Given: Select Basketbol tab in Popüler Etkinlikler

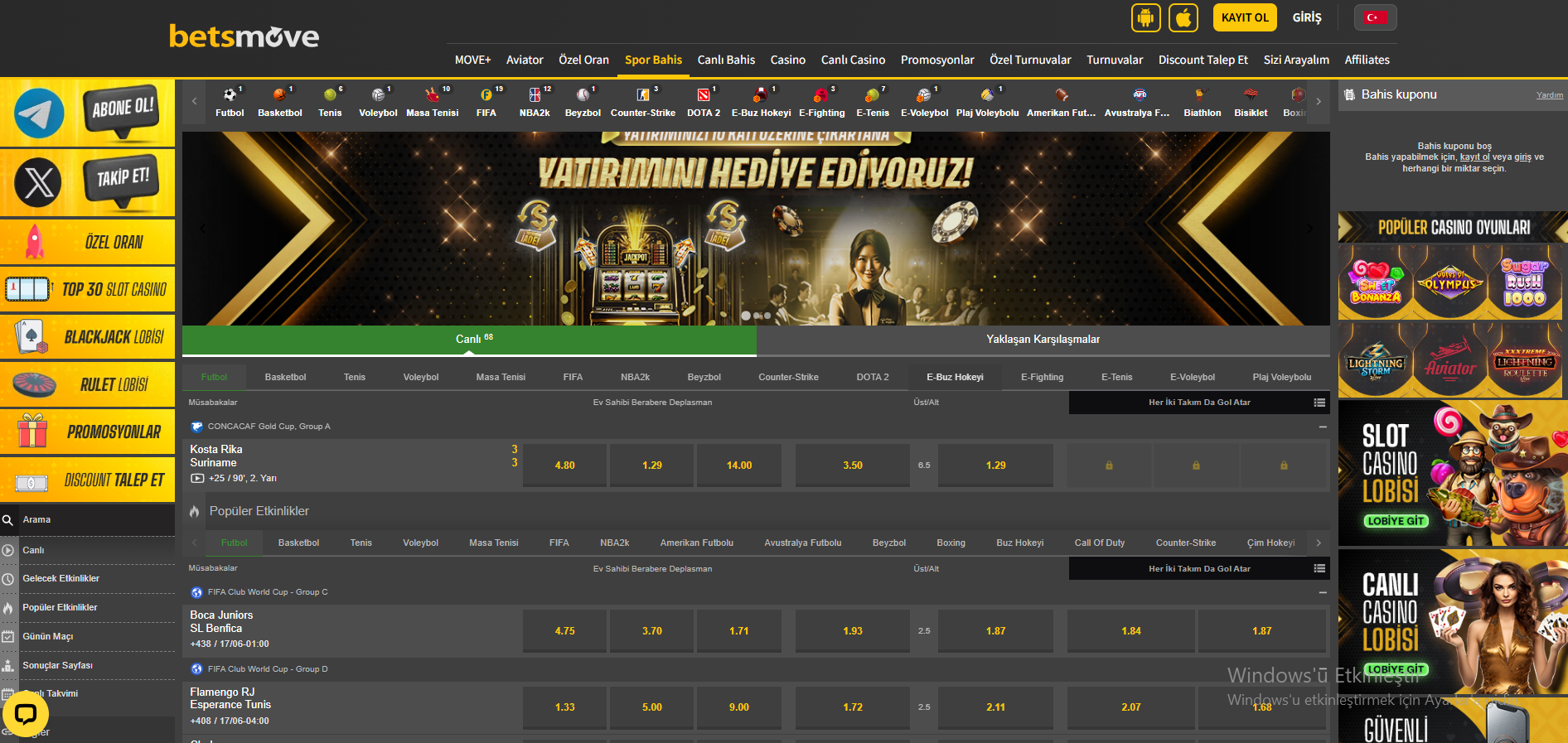Looking at the screenshot, I should click(298, 543).
